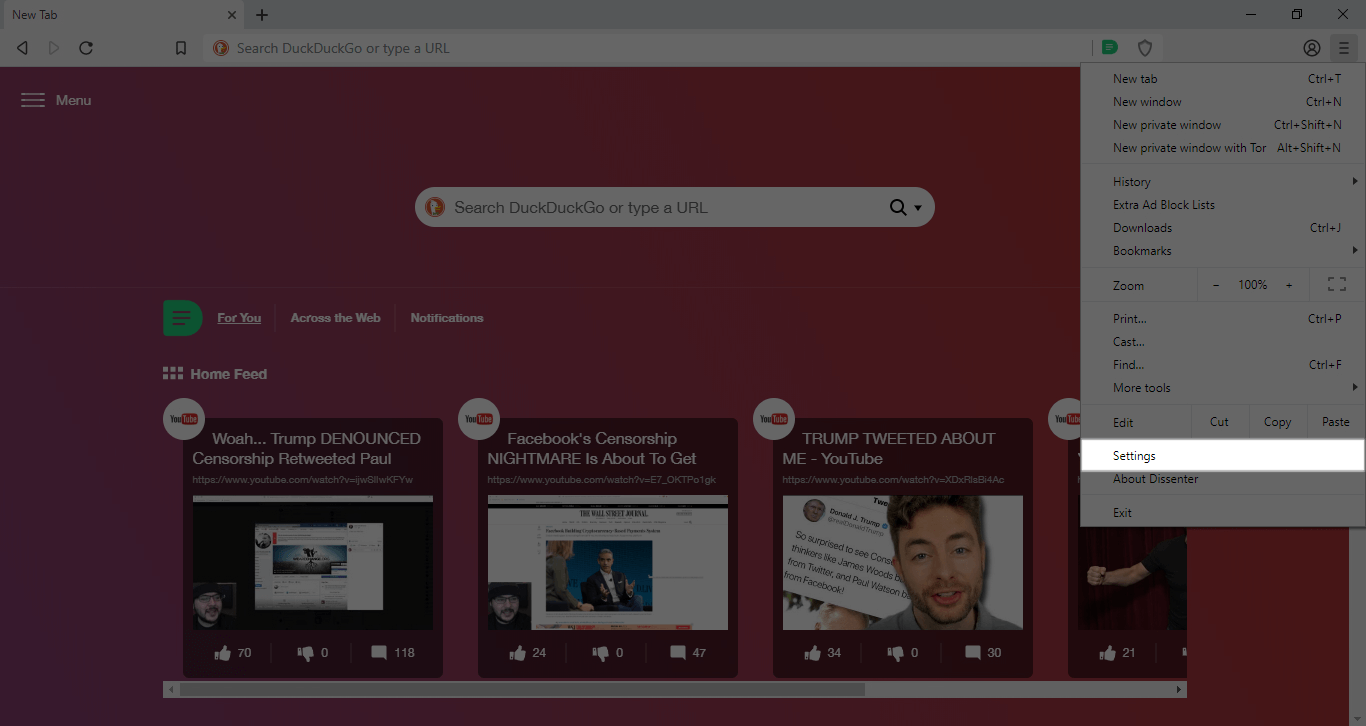Toggle fullscreen icon in Zoom row

(1337, 285)
